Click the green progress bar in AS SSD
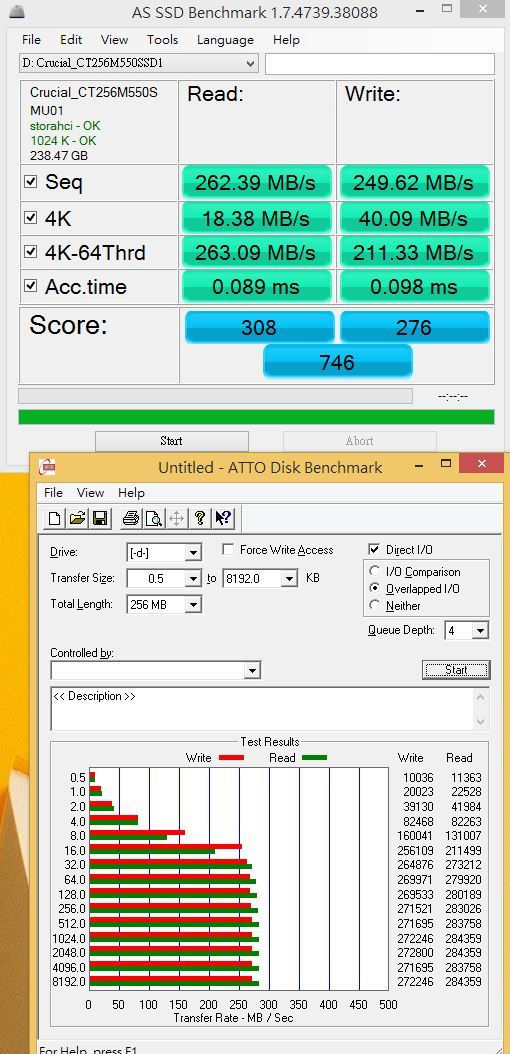 tap(256, 417)
